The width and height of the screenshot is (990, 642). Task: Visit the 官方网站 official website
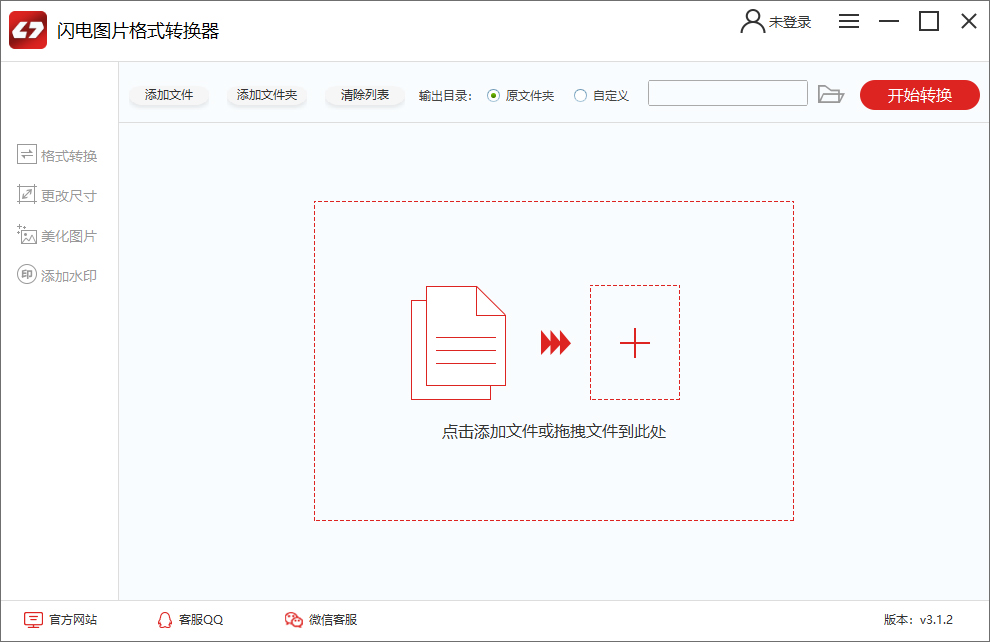62,619
